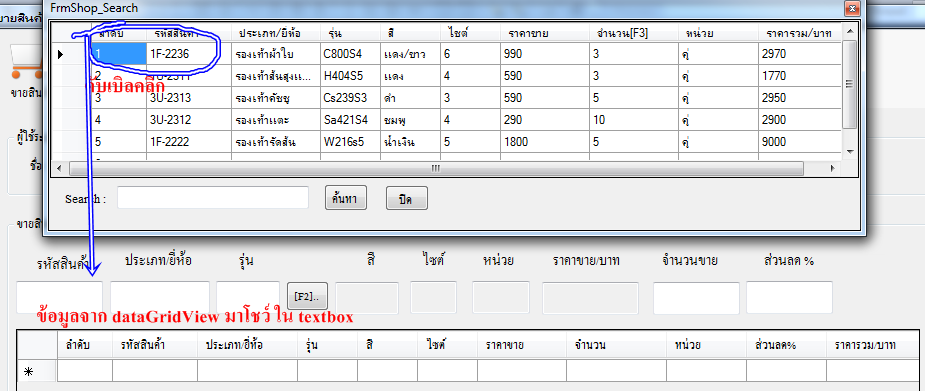Click the price cell 1800
925x391 pixels.
tap(544, 142)
